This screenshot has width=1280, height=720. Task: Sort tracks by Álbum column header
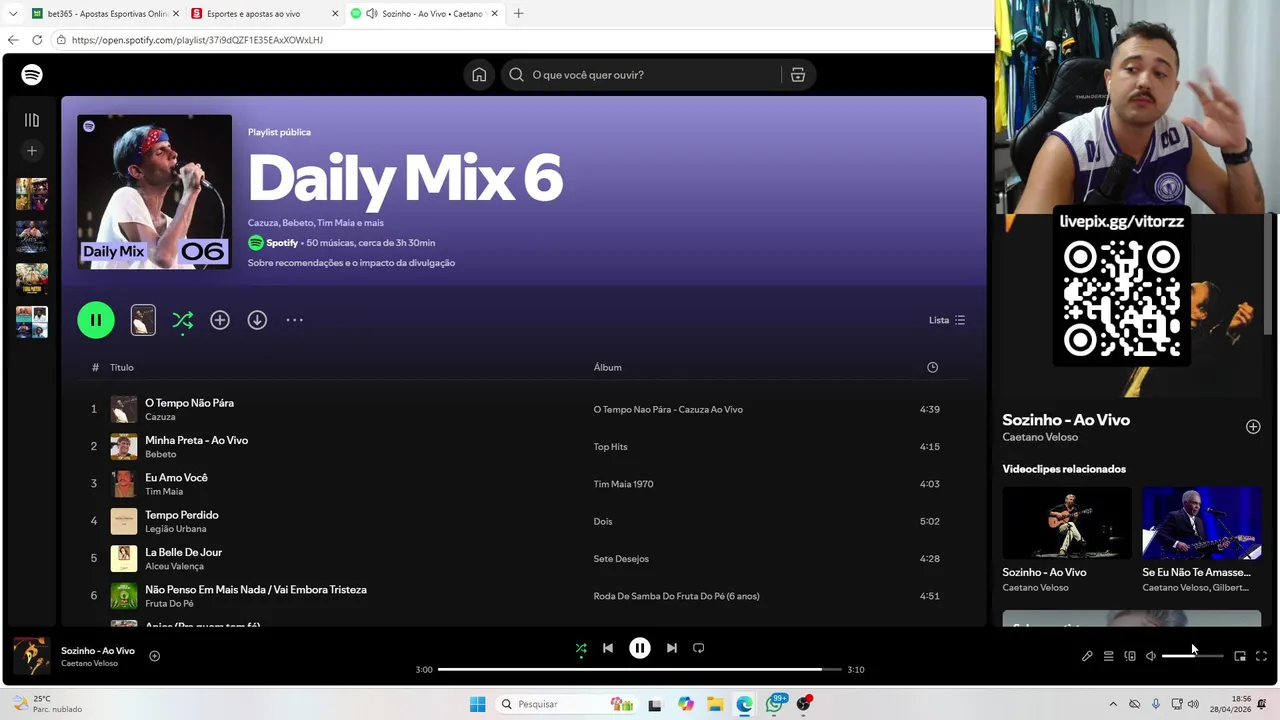pyautogui.click(x=607, y=367)
